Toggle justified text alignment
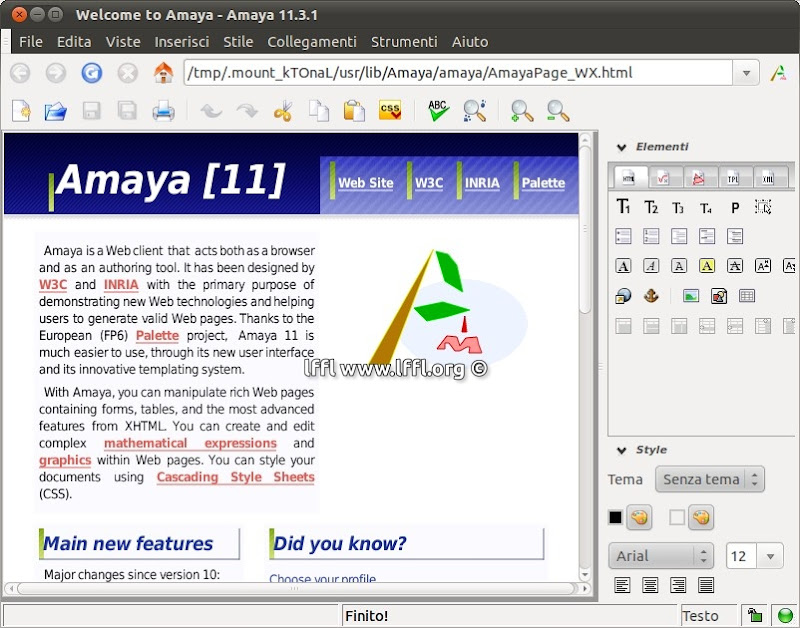800x628 pixels. [x=706, y=584]
